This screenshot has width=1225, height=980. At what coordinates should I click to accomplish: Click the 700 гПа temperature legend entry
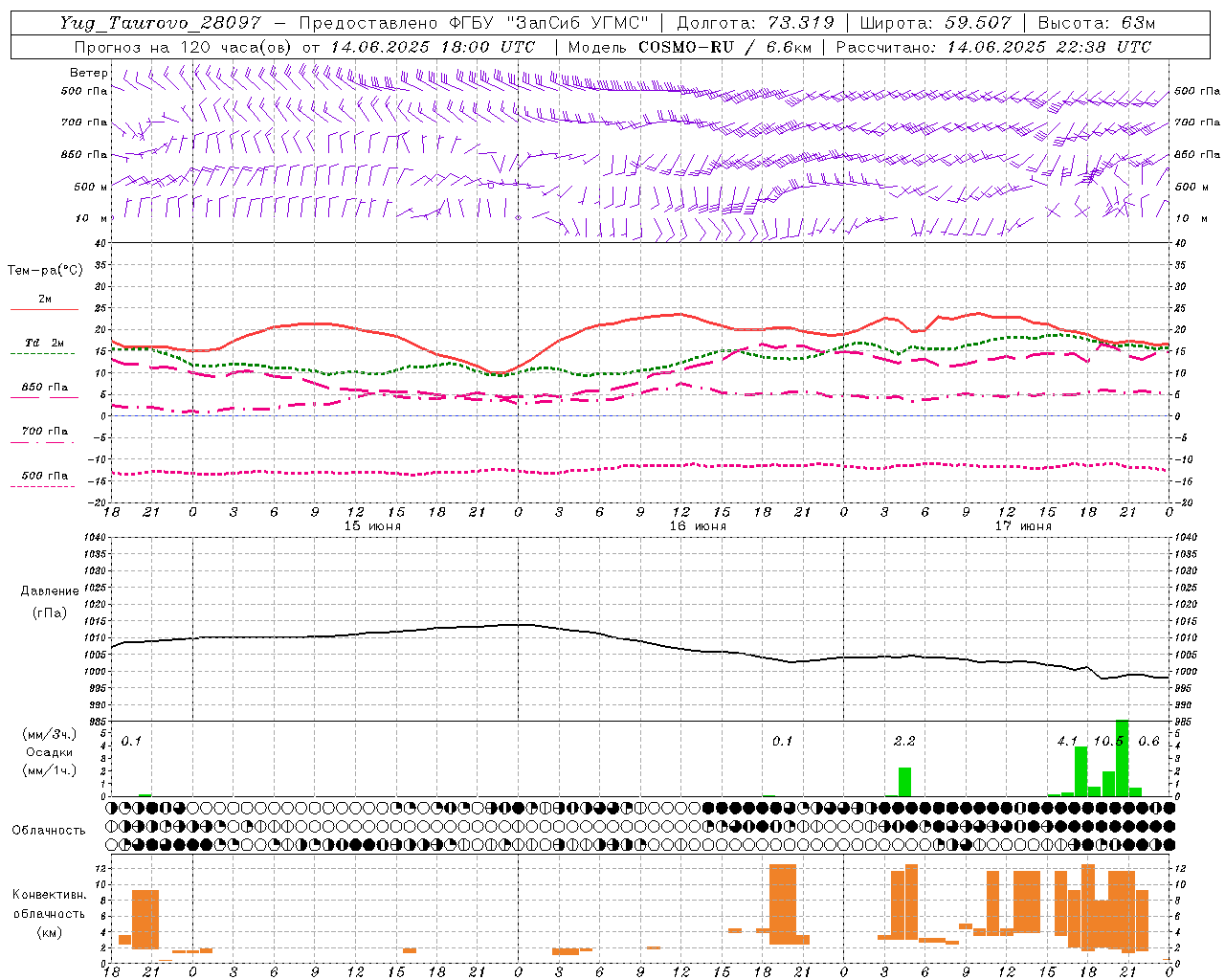[x=45, y=431]
